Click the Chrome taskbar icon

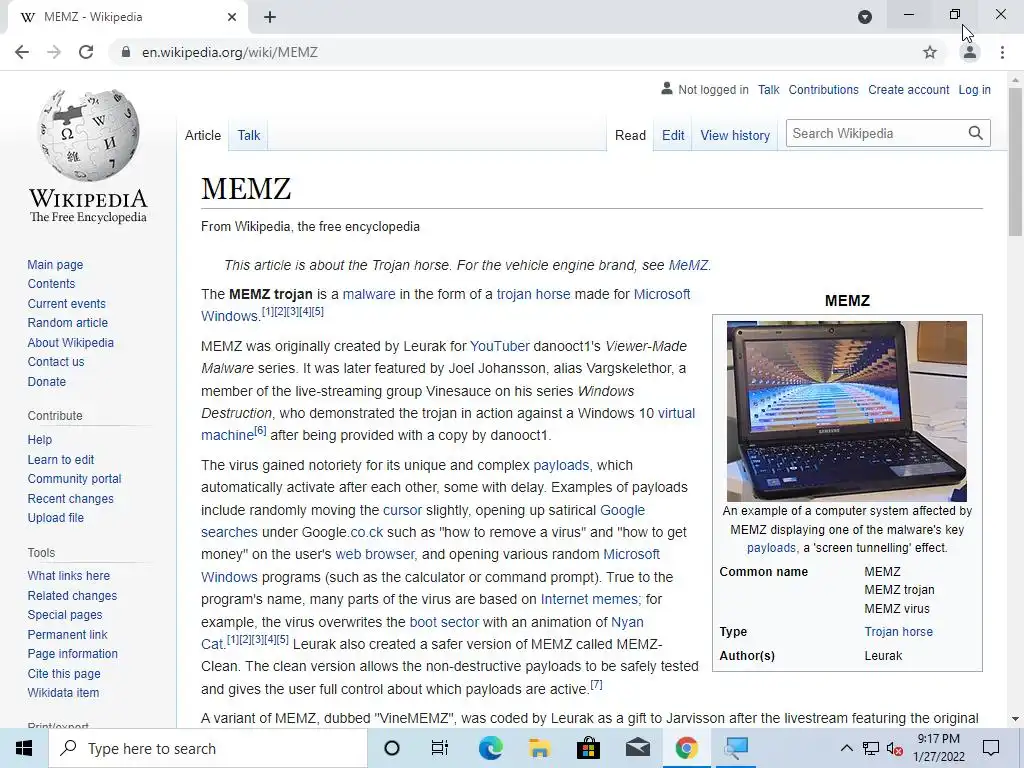(x=686, y=748)
